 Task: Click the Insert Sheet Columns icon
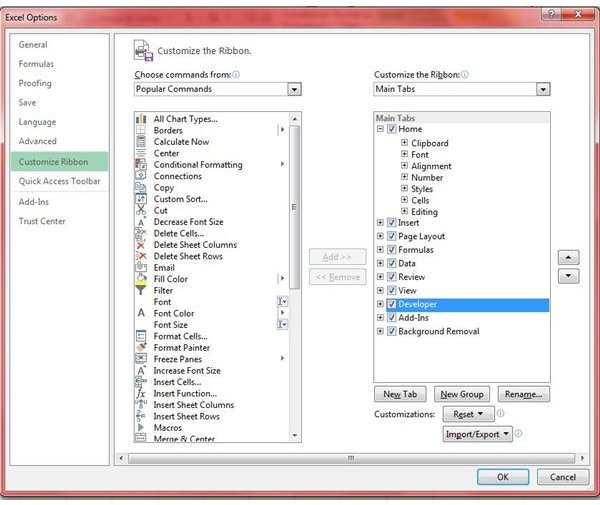click(x=141, y=404)
